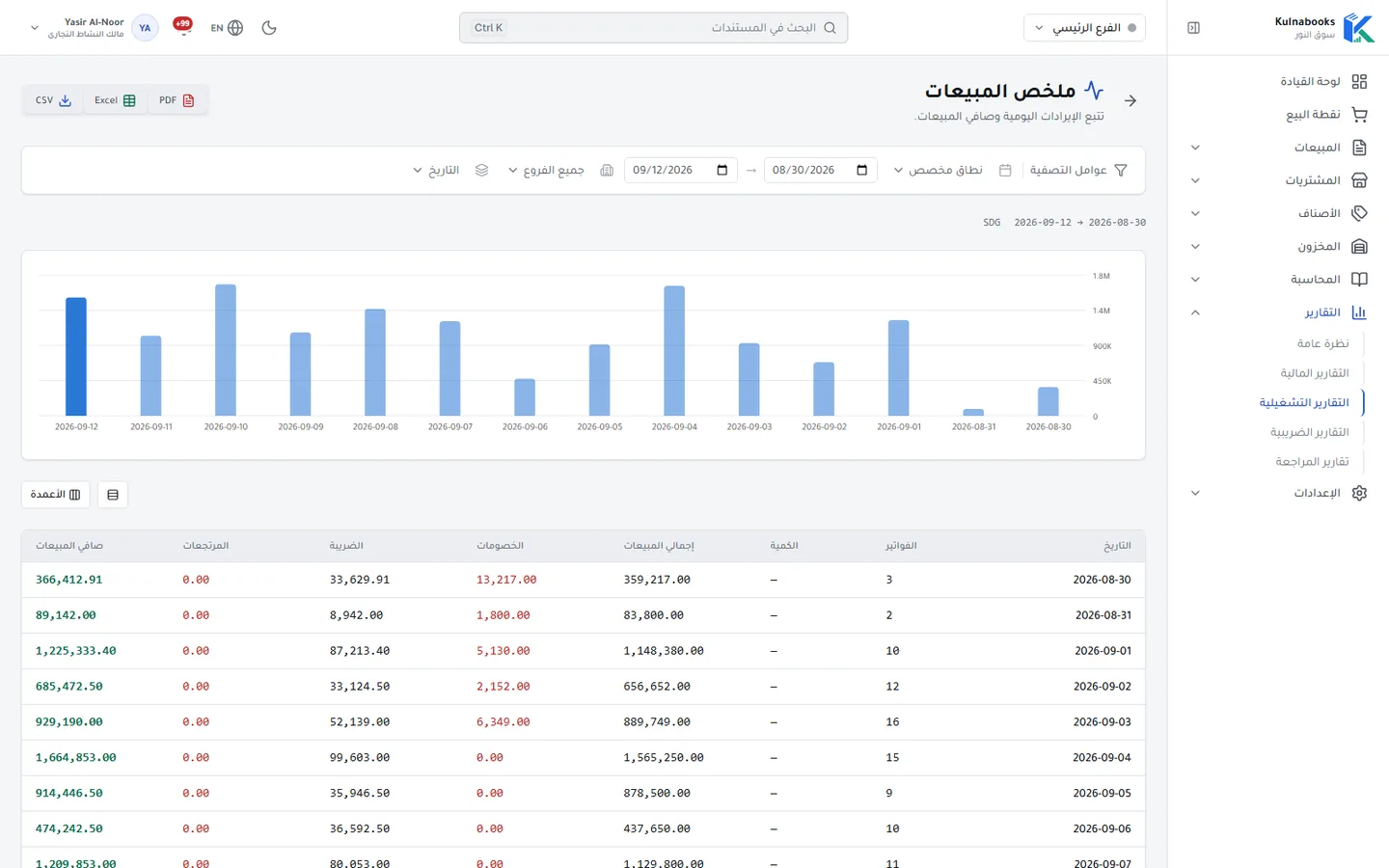The image size is (1389, 868).
Task: Collapse the التقارير sidebar section chevron
Action: [1195, 312]
